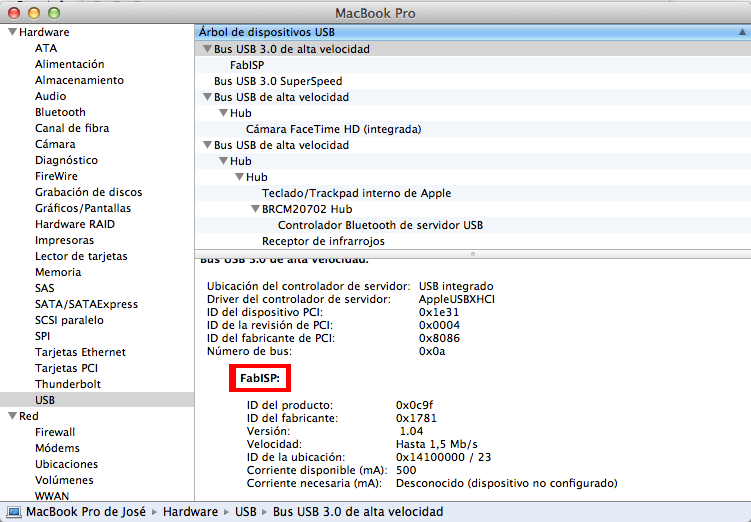
Task: Select FabISP in the USB device tree
Action: click(x=473, y=65)
